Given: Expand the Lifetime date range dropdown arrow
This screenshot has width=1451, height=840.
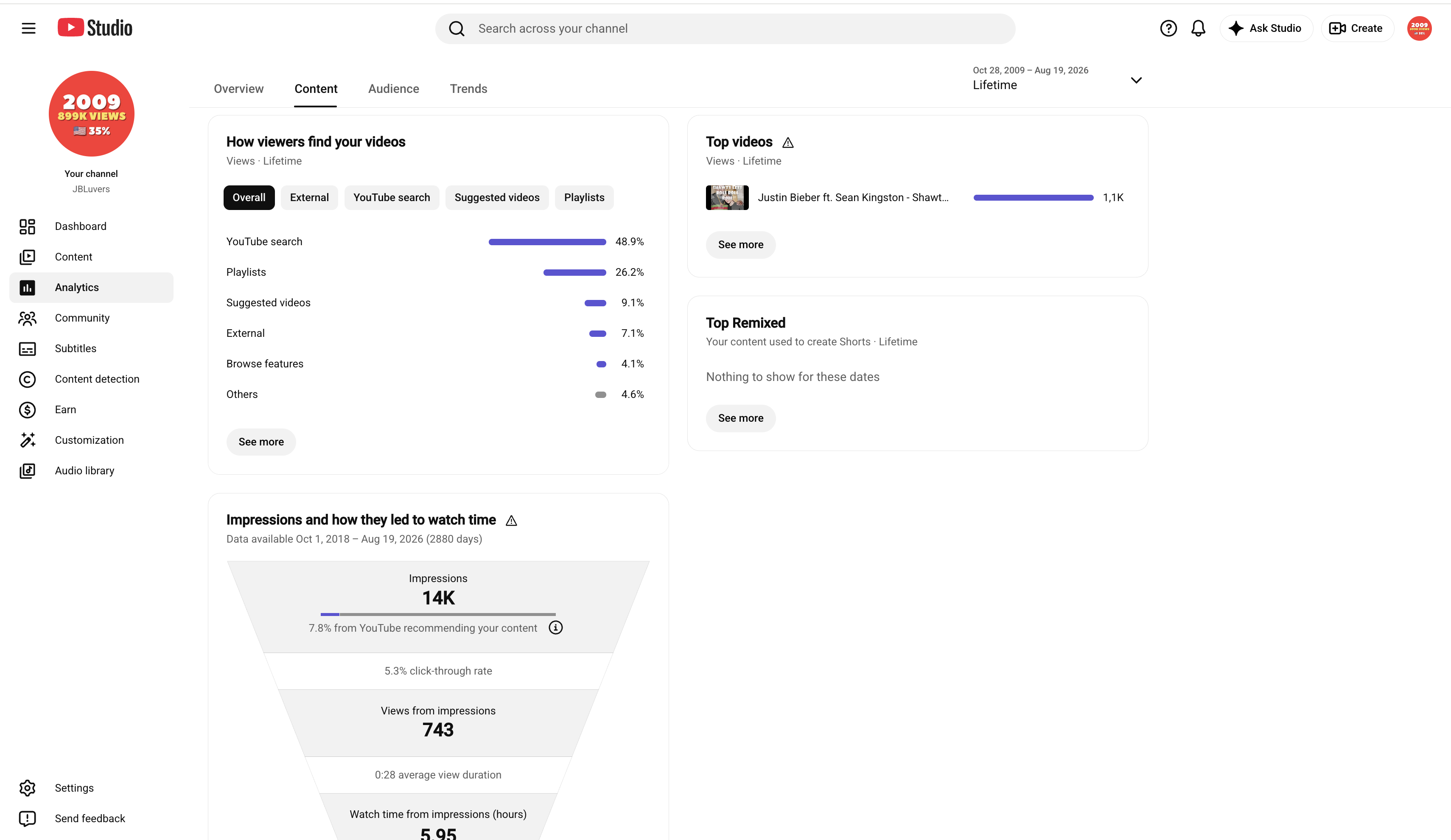Looking at the screenshot, I should [x=1135, y=80].
